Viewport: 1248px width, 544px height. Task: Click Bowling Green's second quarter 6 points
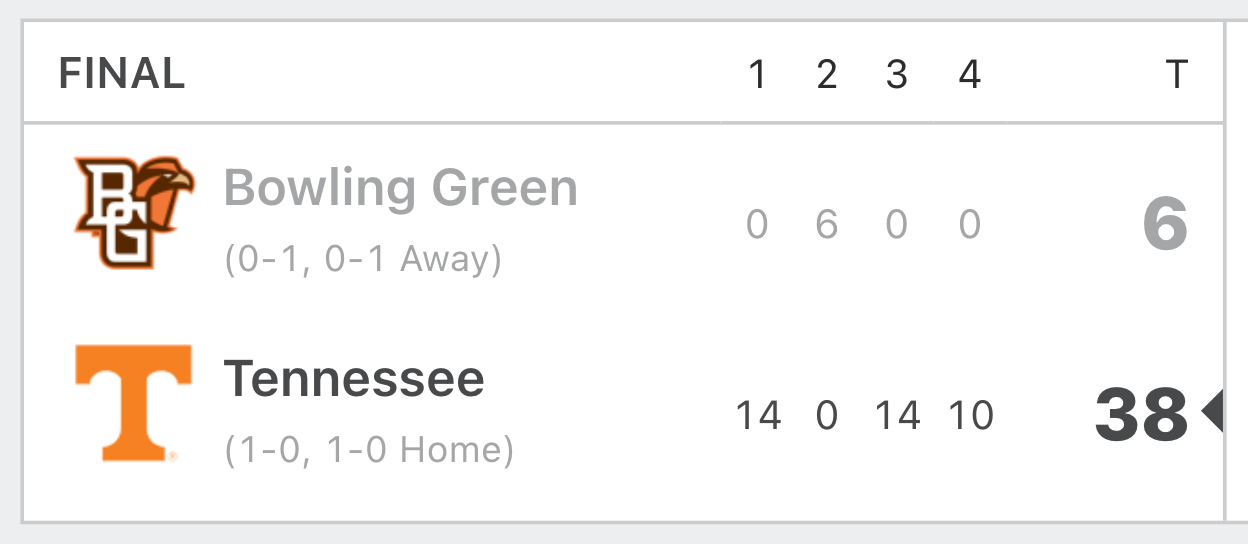pyautogui.click(x=826, y=225)
